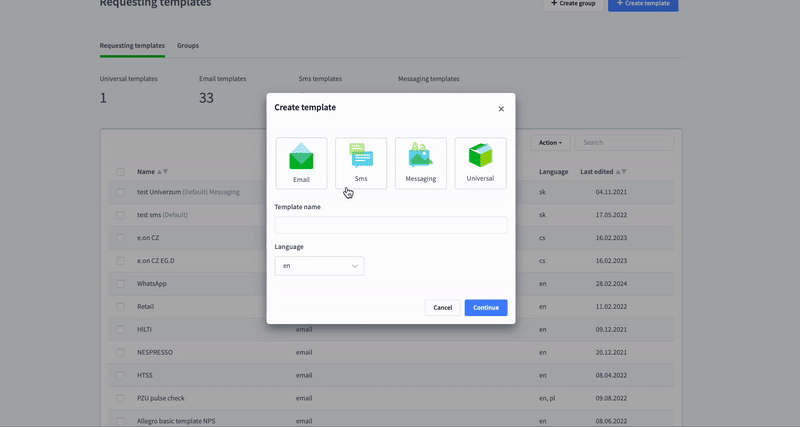Click the Create group button
The height and width of the screenshot is (427, 800).
click(573, 4)
